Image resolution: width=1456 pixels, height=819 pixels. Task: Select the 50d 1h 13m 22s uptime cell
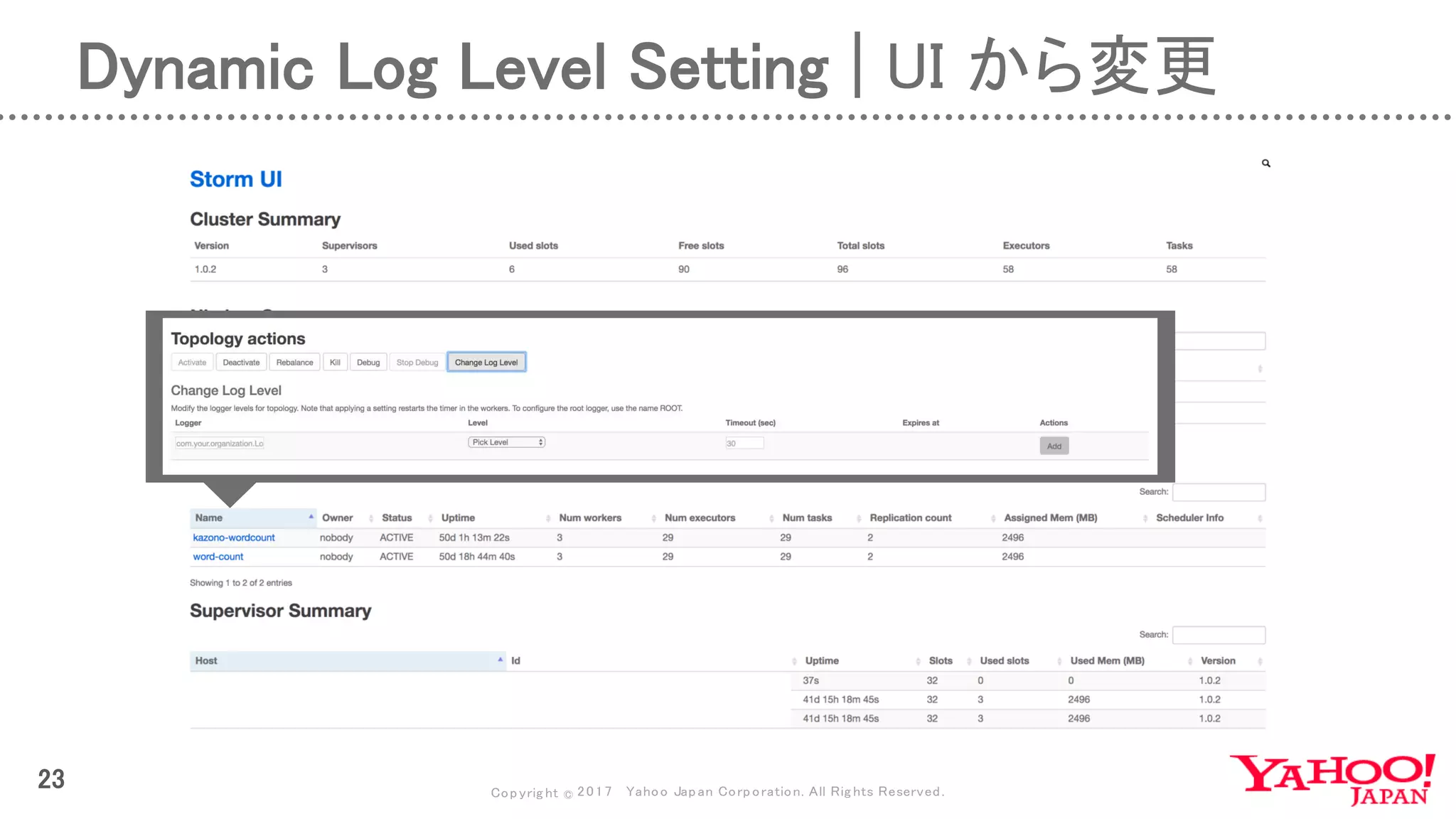(x=474, y=537)
